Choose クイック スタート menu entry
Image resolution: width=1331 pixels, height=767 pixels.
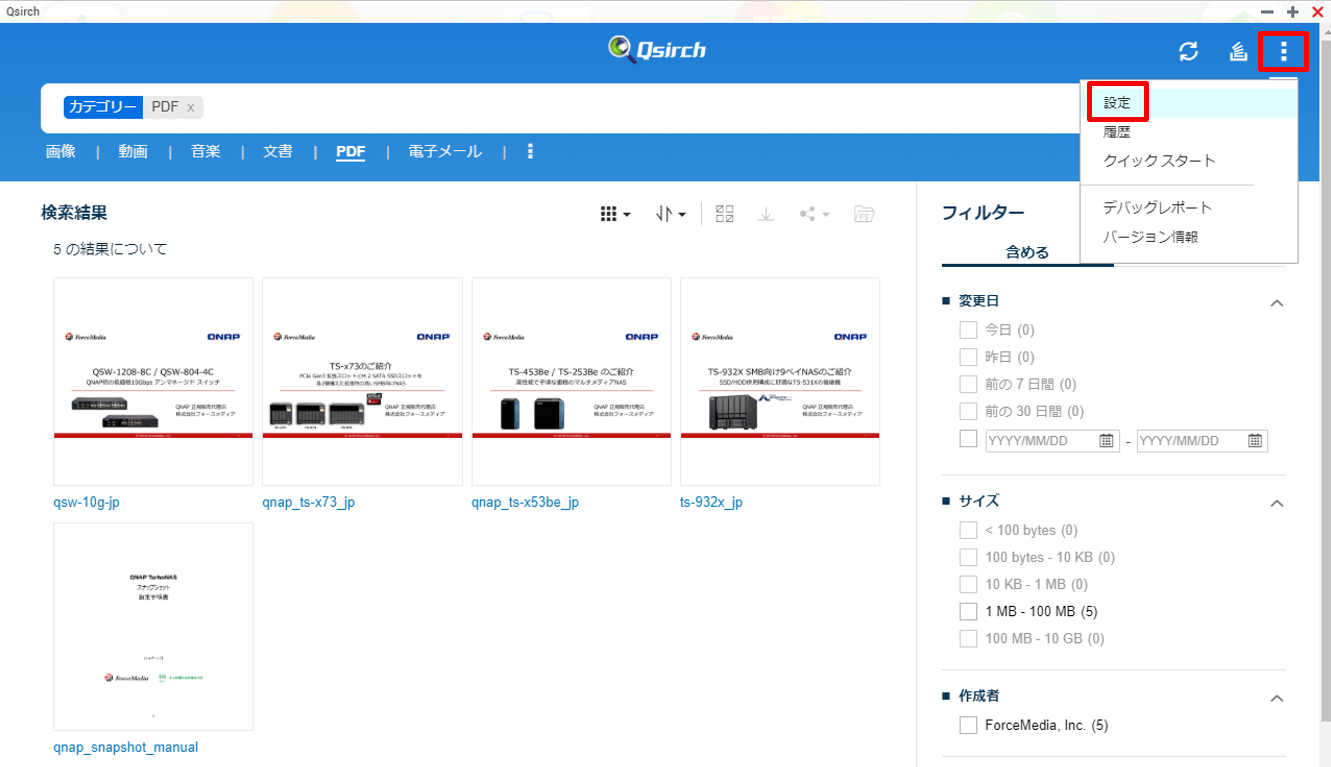1159,161
